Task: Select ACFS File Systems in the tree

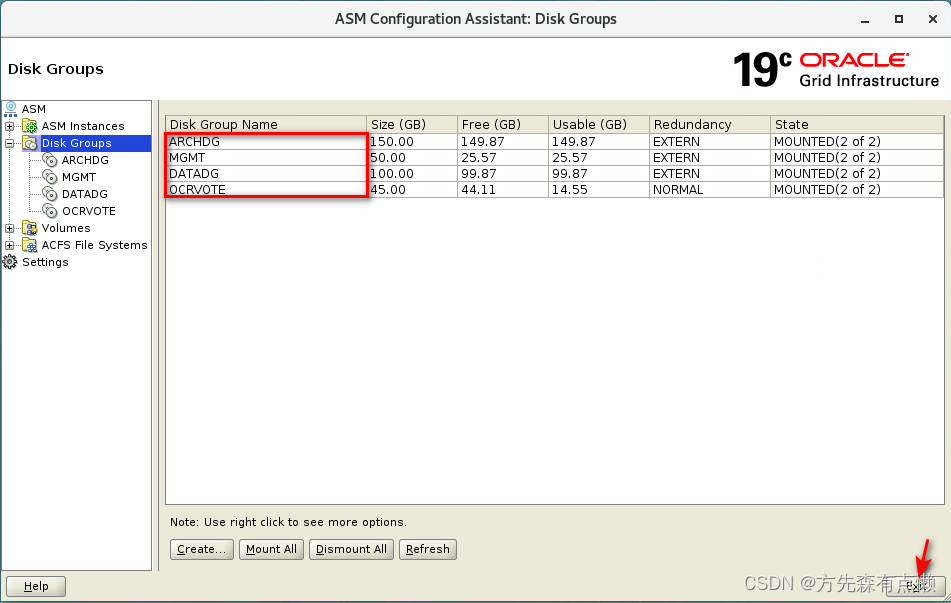Action: coord(95,245)
